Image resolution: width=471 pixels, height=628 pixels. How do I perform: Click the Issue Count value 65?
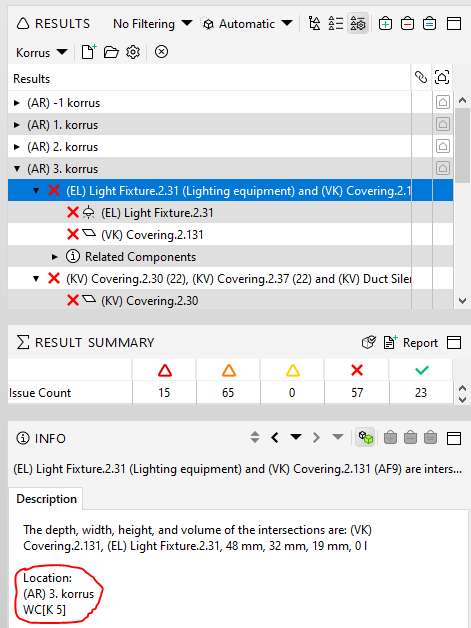(x=228, y=392)
